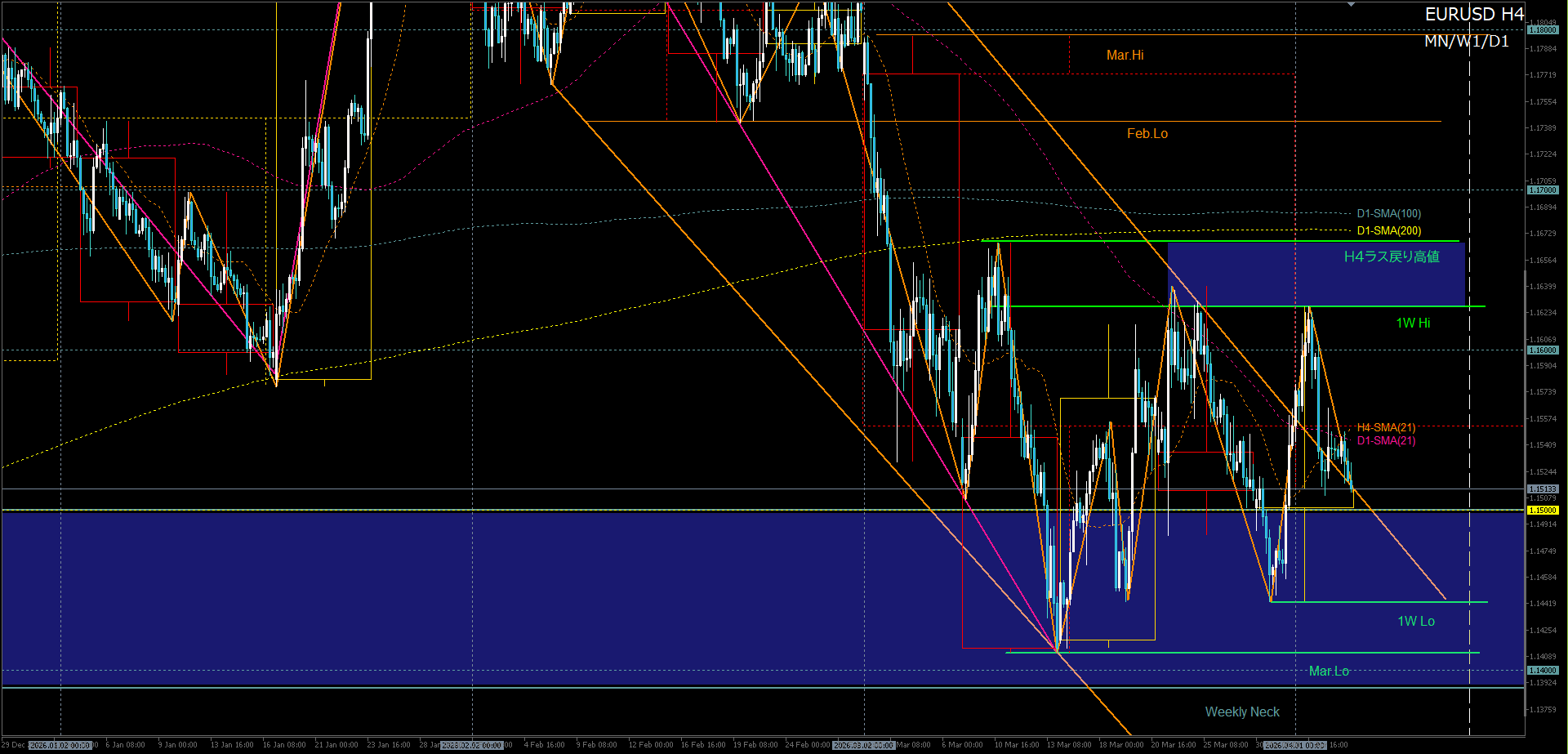
Task: Select the EURUSD H4 chart title label
Action: tap(1474, 15)
